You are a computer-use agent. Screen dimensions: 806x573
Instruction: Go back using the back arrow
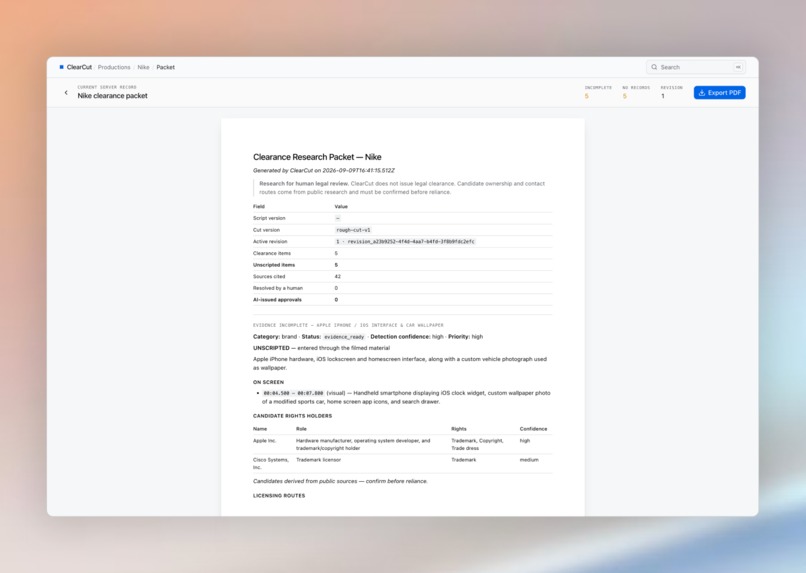[66, 93]
